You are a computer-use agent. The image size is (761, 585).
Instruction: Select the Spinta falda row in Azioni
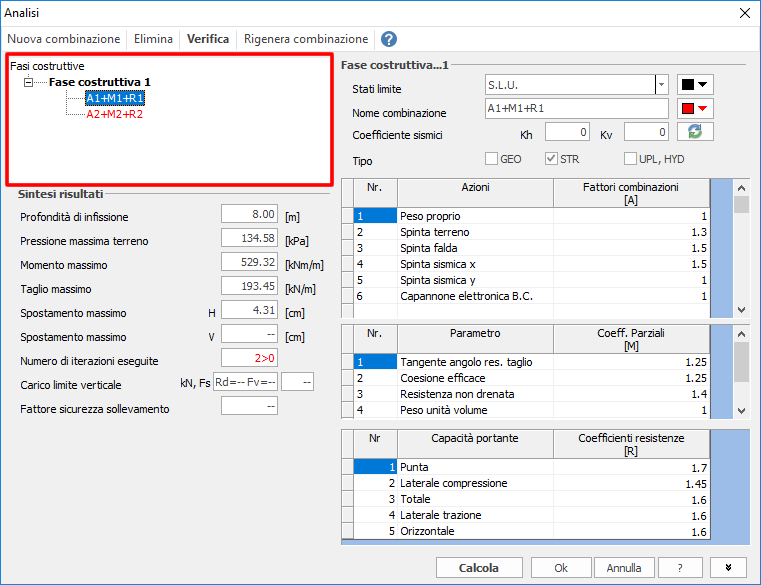(x=475, y=248)
